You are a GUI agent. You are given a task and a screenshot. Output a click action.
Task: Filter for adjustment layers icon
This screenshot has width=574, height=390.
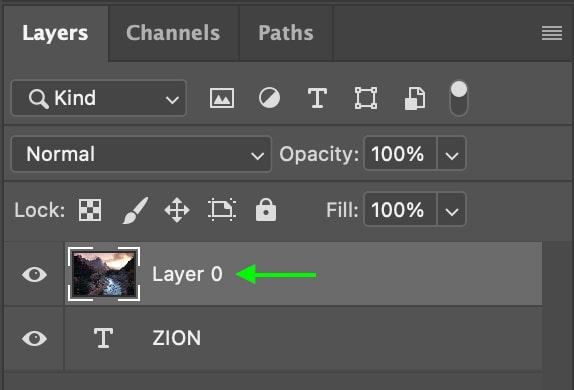[x=269, y=98]
